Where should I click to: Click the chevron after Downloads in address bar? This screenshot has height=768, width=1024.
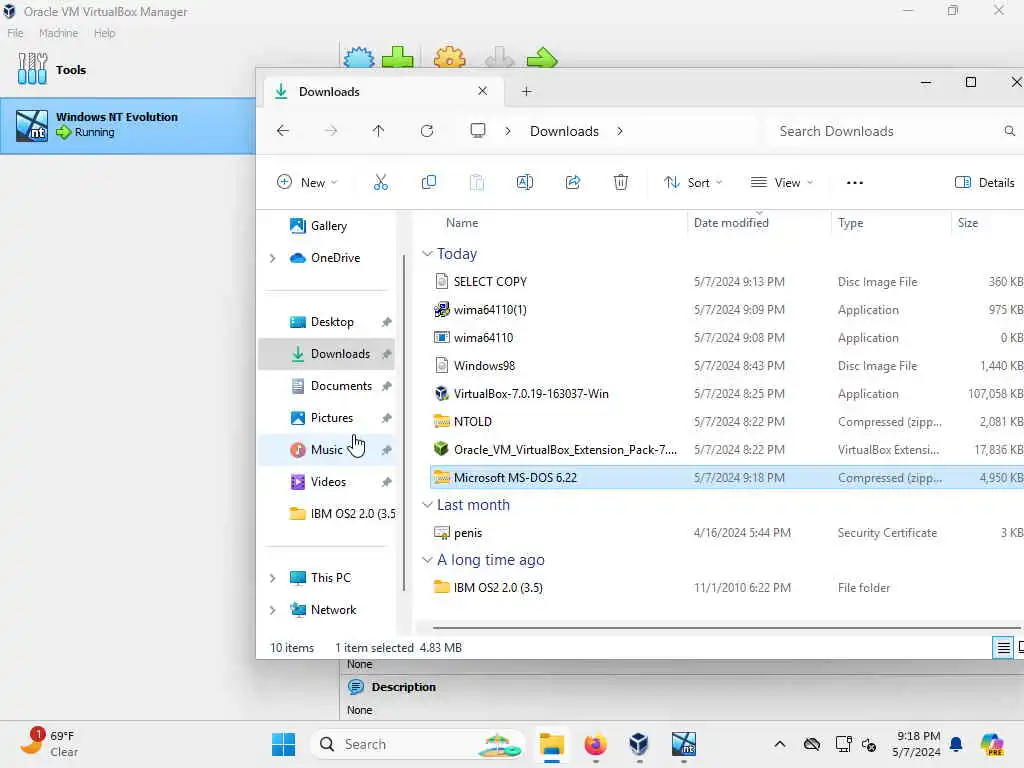click(620, 131)
